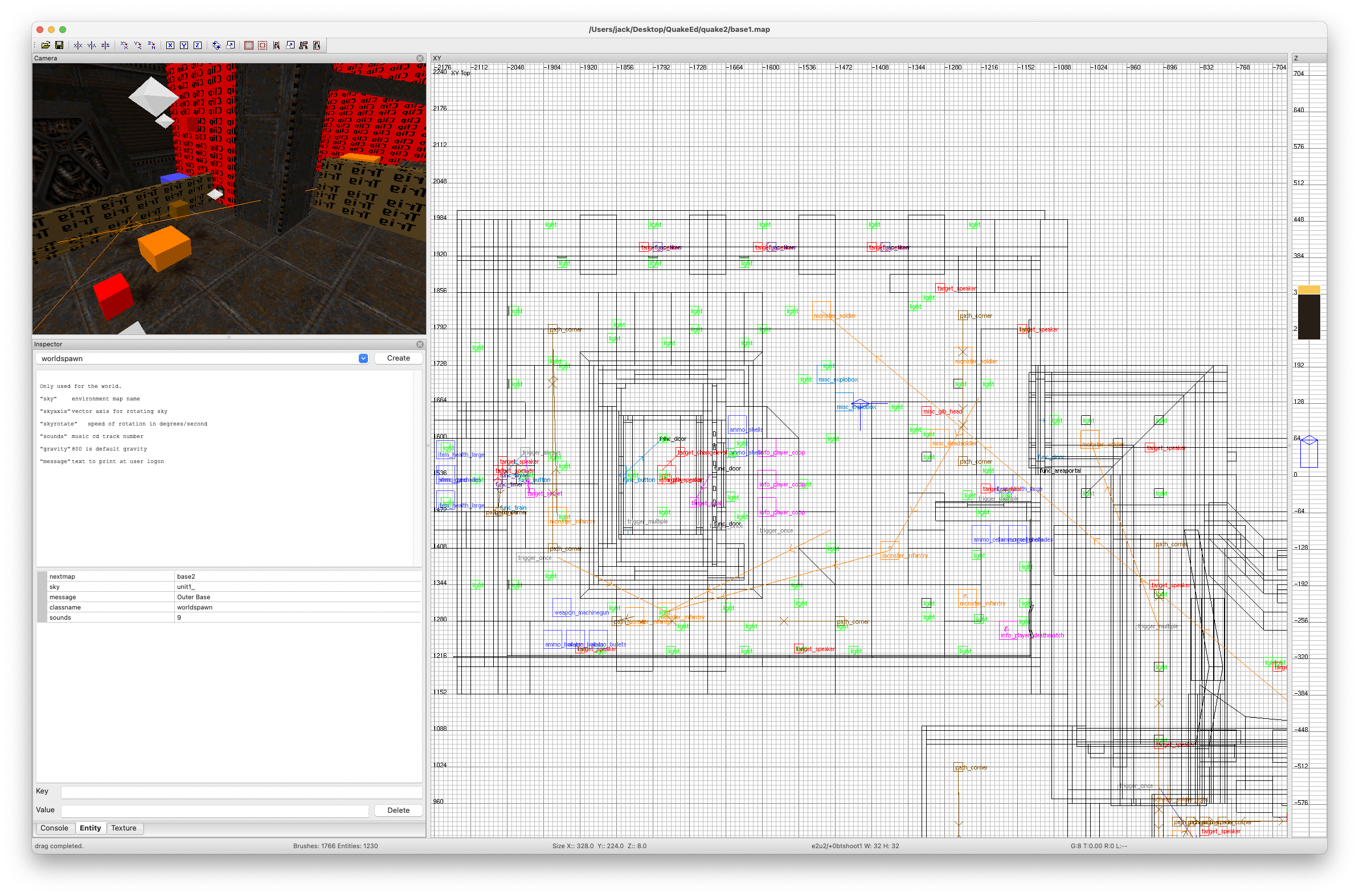Viewport: 1359px width, 896px height.
Task: Click the Brushes and Entities count in status bar
Action: (x=335, y=846)
